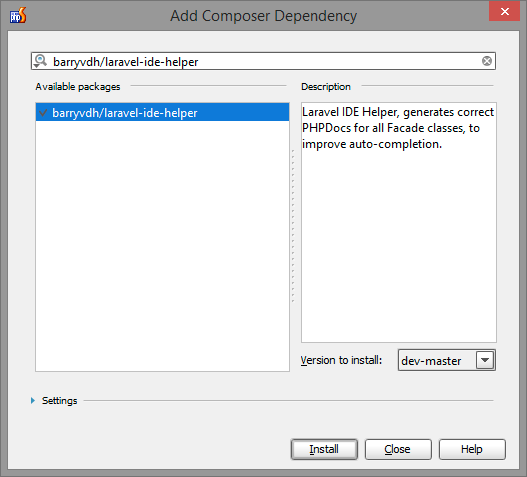
Task: Click the Version to install label
Action: 341,360
